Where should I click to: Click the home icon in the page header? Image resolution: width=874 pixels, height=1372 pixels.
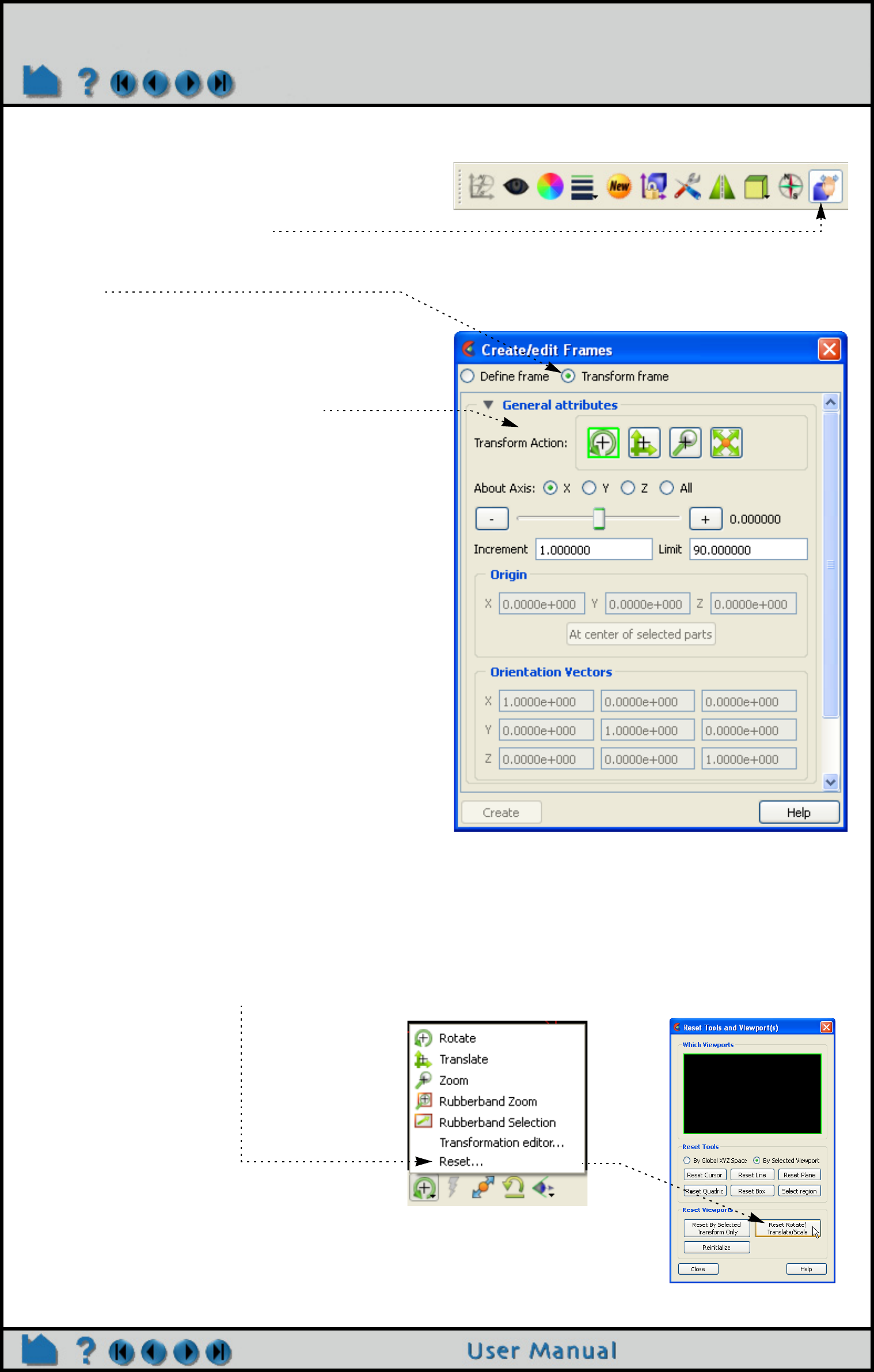(41, 81)
